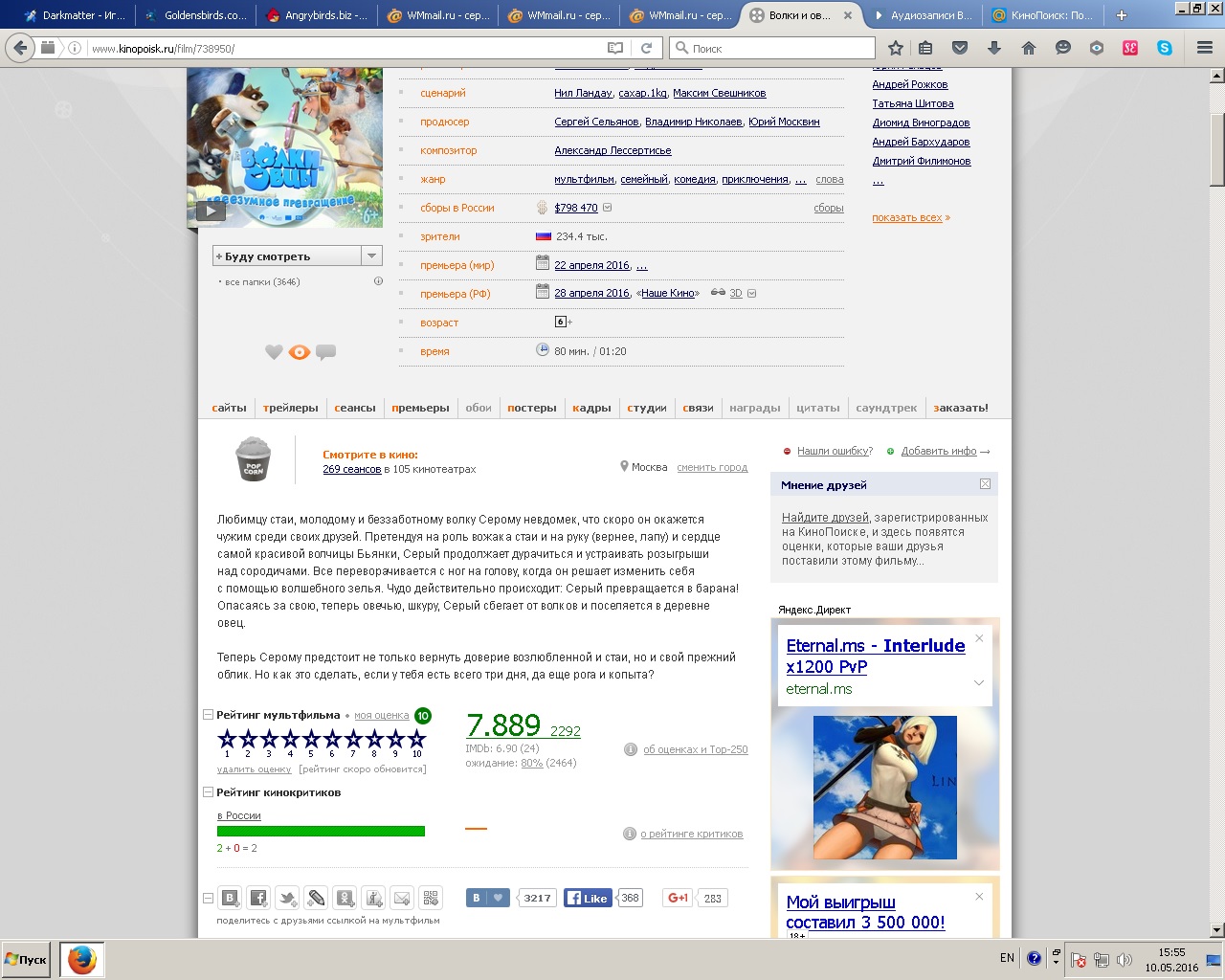Screen dimensions: 1225x980
Task: Open the сеансы tab
Action: 355,408
